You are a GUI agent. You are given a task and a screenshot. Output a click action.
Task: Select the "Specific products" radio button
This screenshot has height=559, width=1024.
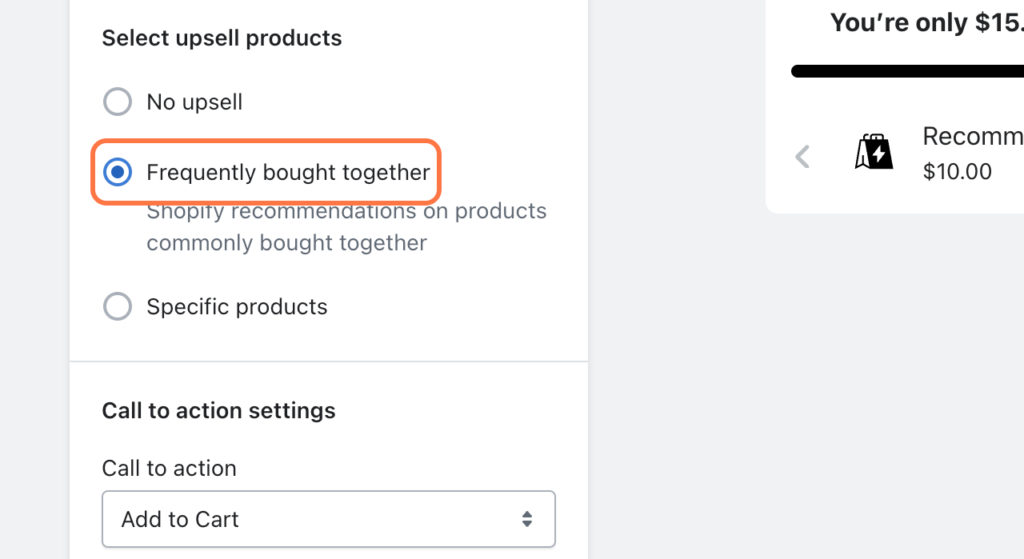click(x=118, y=306)
